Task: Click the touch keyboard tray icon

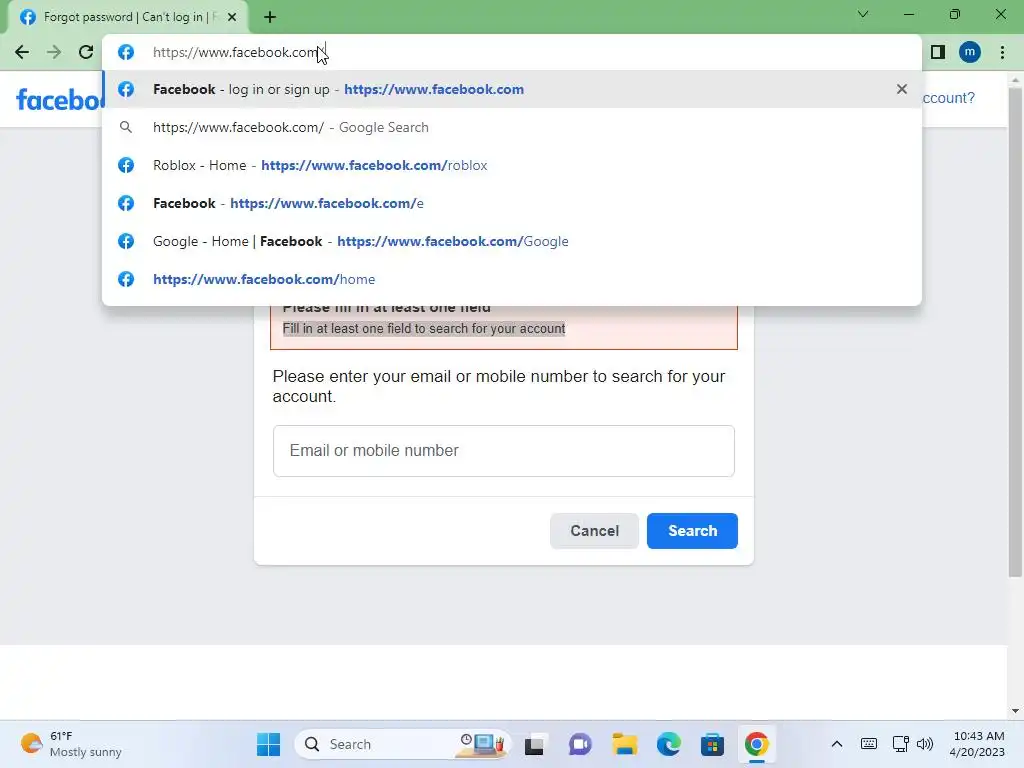Action: pyautogui.click(x=869, y=744)
